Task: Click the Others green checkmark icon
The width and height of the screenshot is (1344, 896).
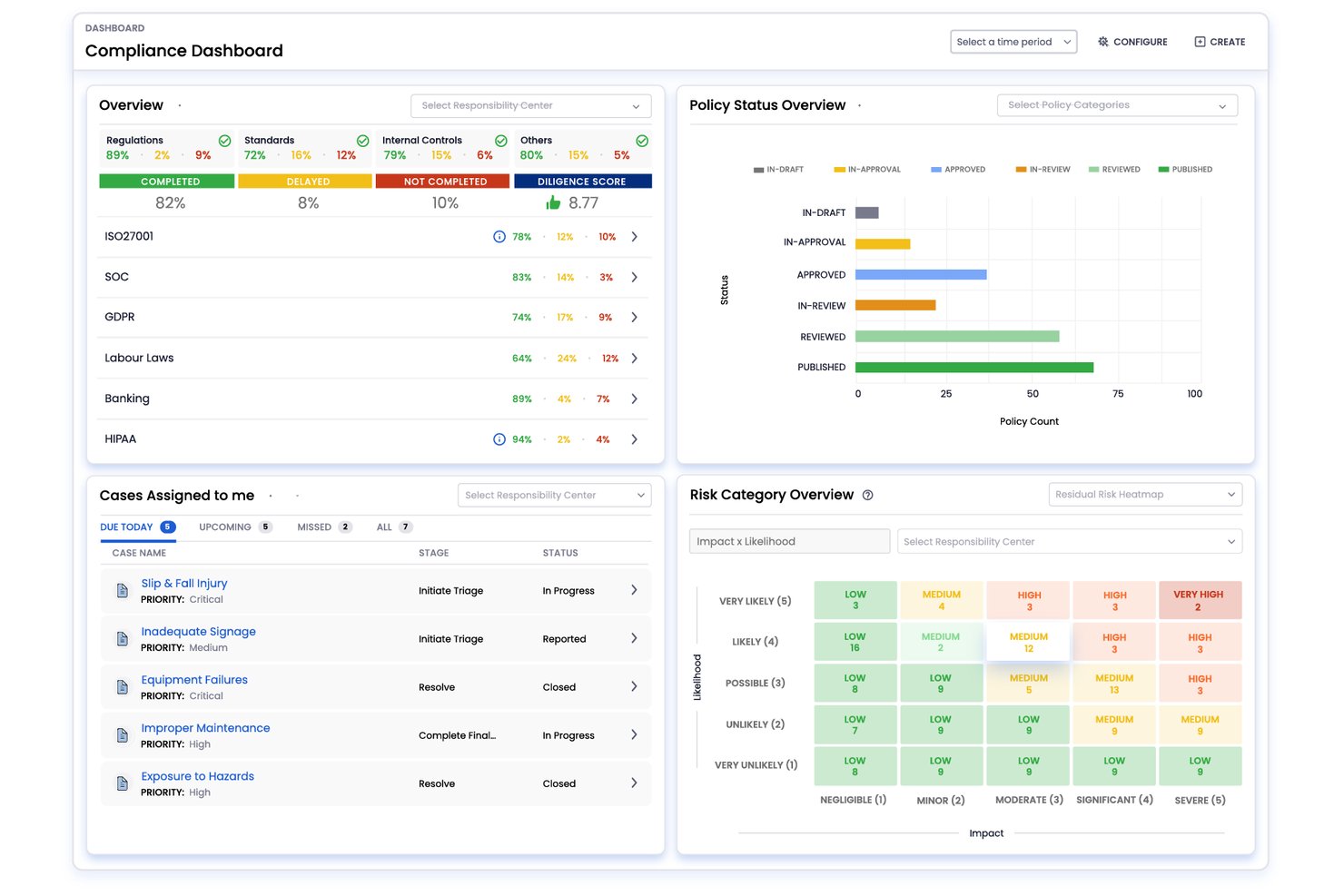Action: click(x=642, y=141)
